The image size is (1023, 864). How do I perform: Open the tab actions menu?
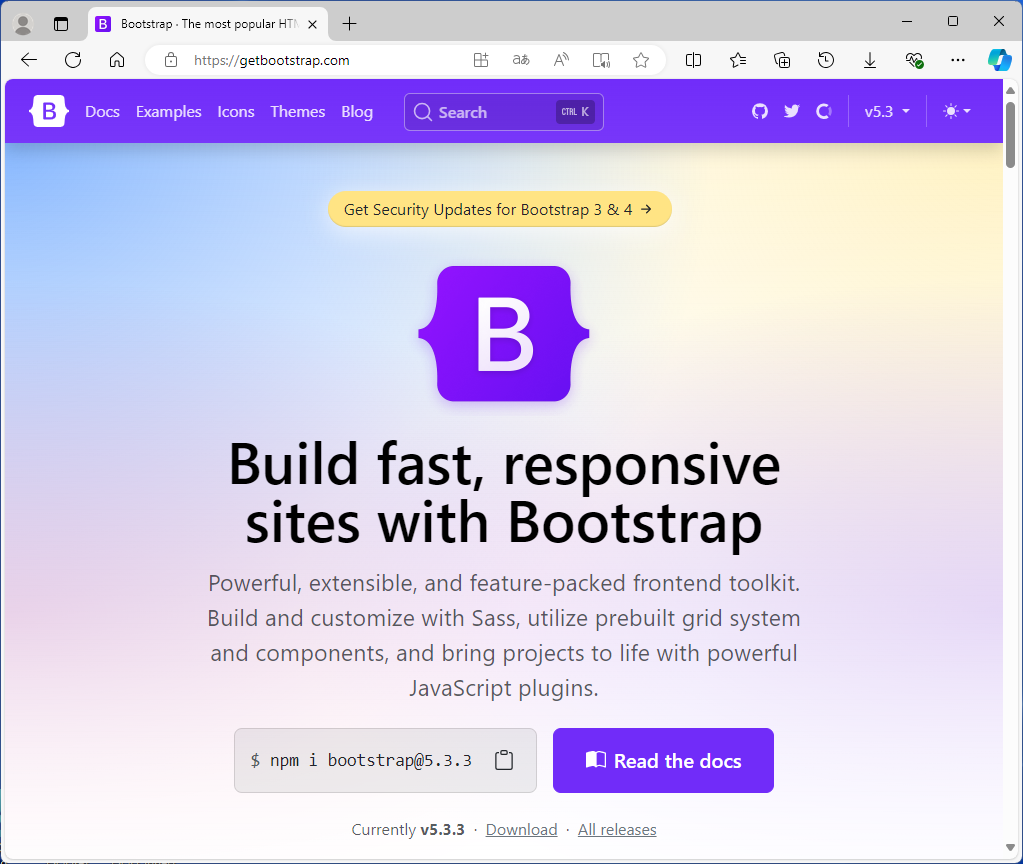click(x=61, y=24)
